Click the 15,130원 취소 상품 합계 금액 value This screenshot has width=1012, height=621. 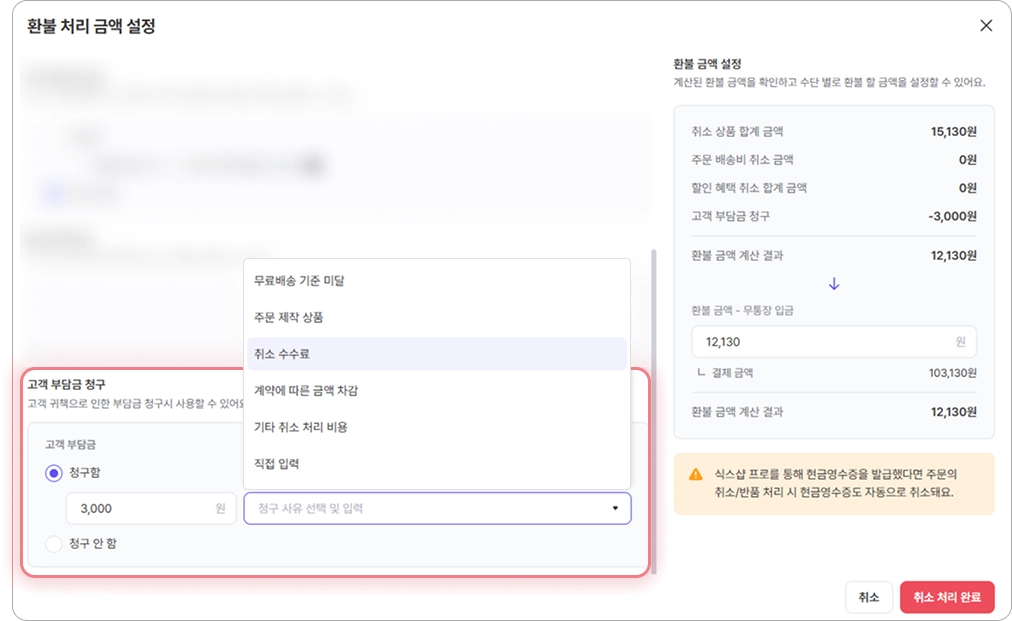pyautogui.click(x=953, y=132)
